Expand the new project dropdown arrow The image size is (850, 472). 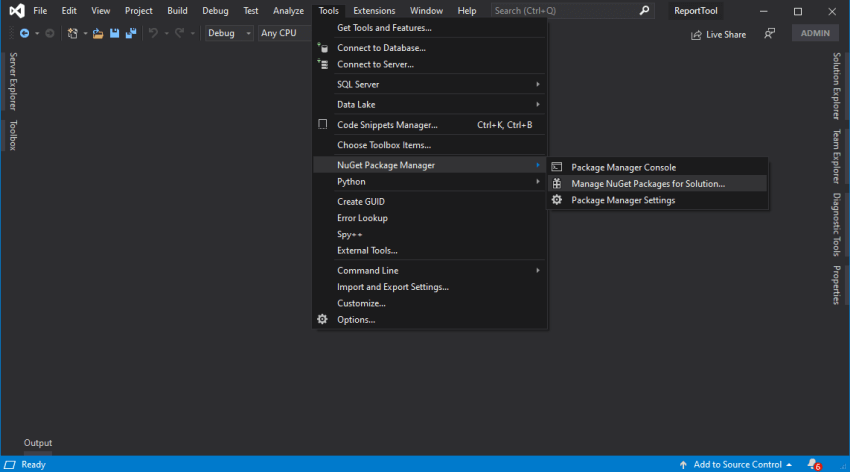[85, 33]
